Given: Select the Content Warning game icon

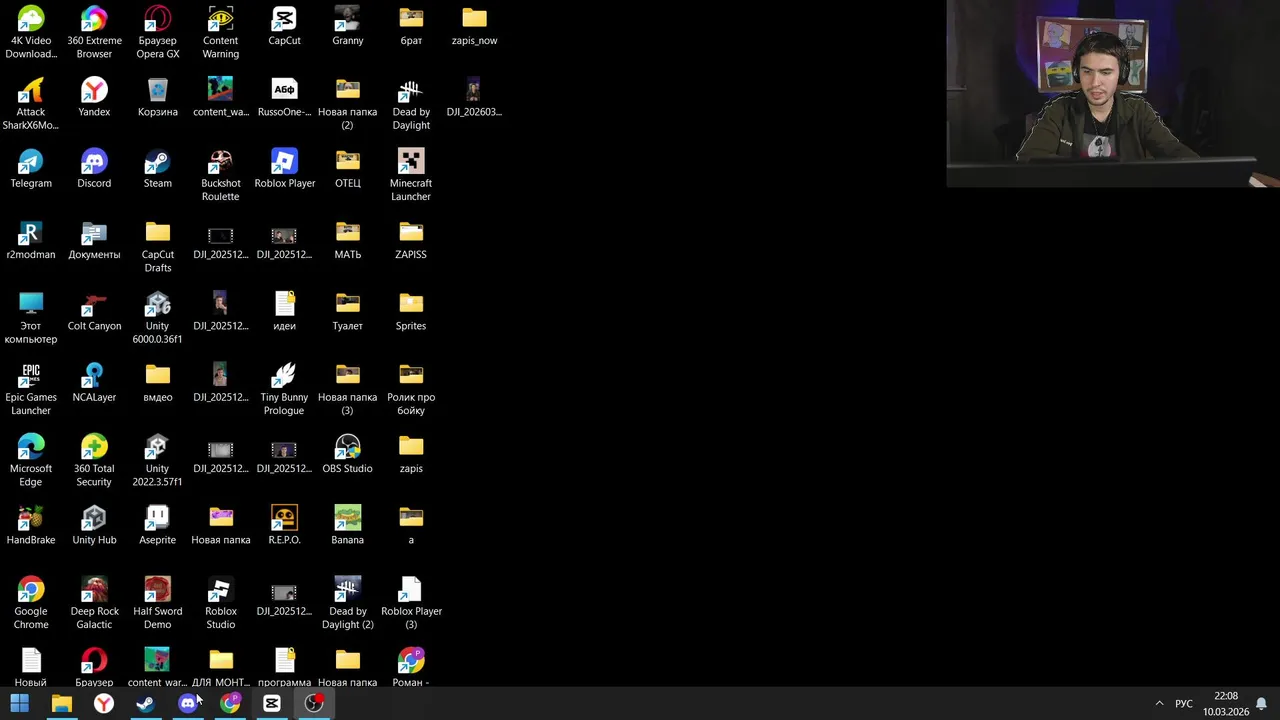Looking at the screenshot, I should click(x=220, y=32).
